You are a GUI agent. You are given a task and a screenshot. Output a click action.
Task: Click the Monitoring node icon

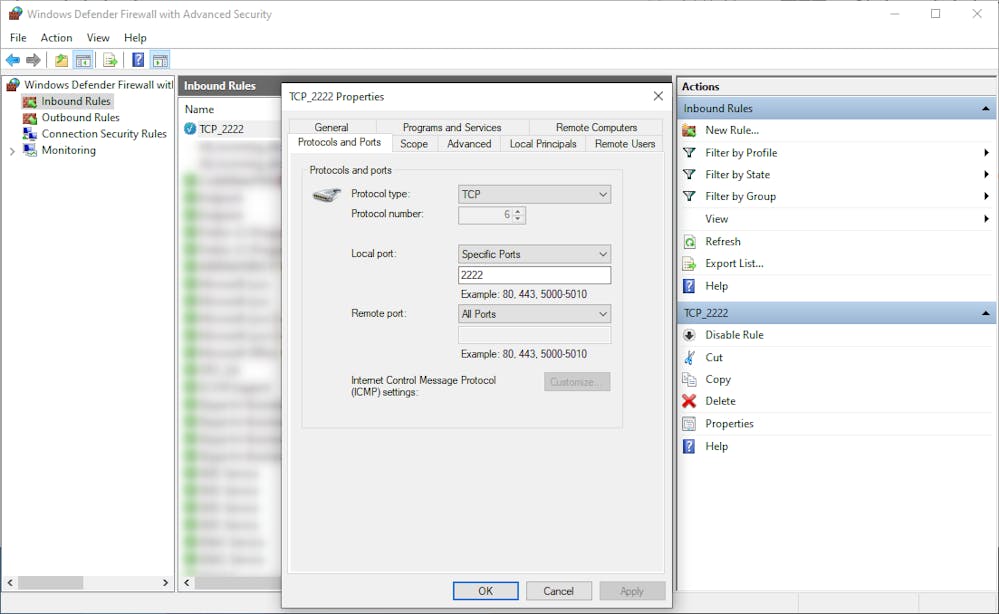[30, 150]
